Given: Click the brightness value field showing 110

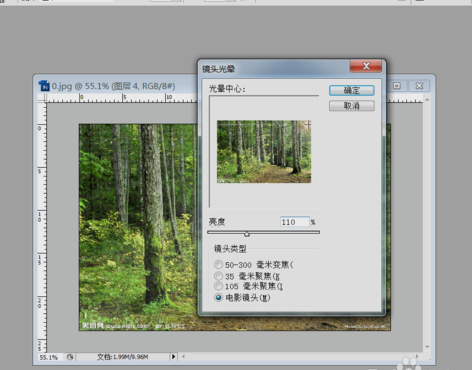Looking at the screenshot, I should 295,222.
